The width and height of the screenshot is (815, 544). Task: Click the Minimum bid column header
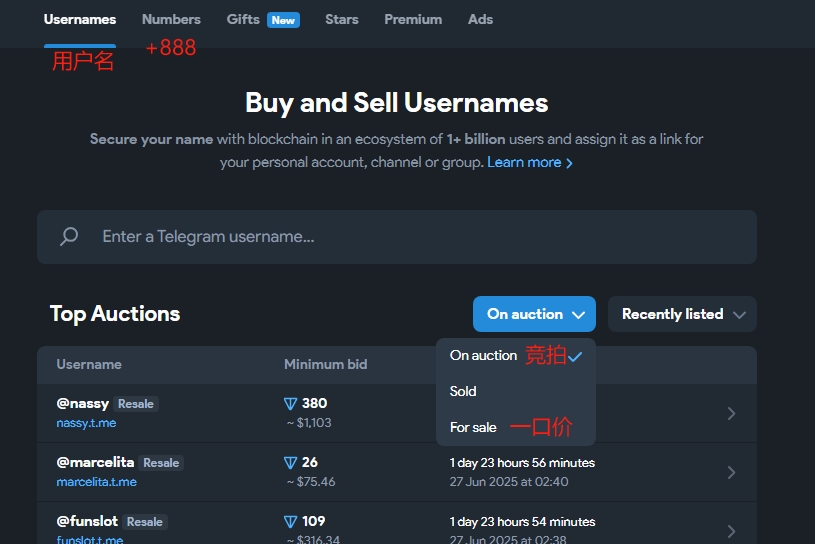pos(326,364)
